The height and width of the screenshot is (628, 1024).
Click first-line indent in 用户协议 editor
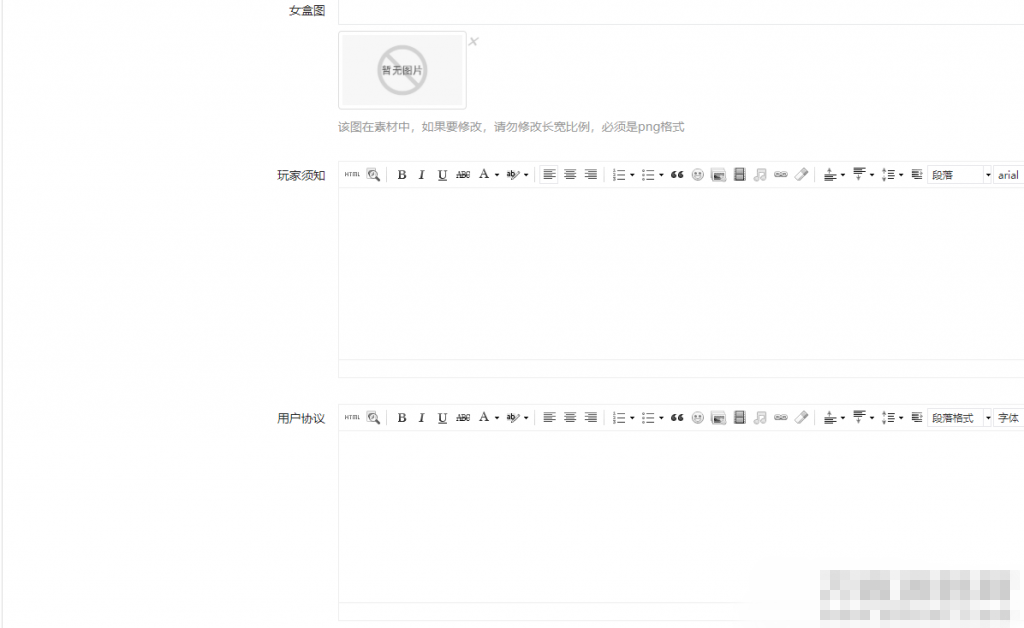coord(917,417)
